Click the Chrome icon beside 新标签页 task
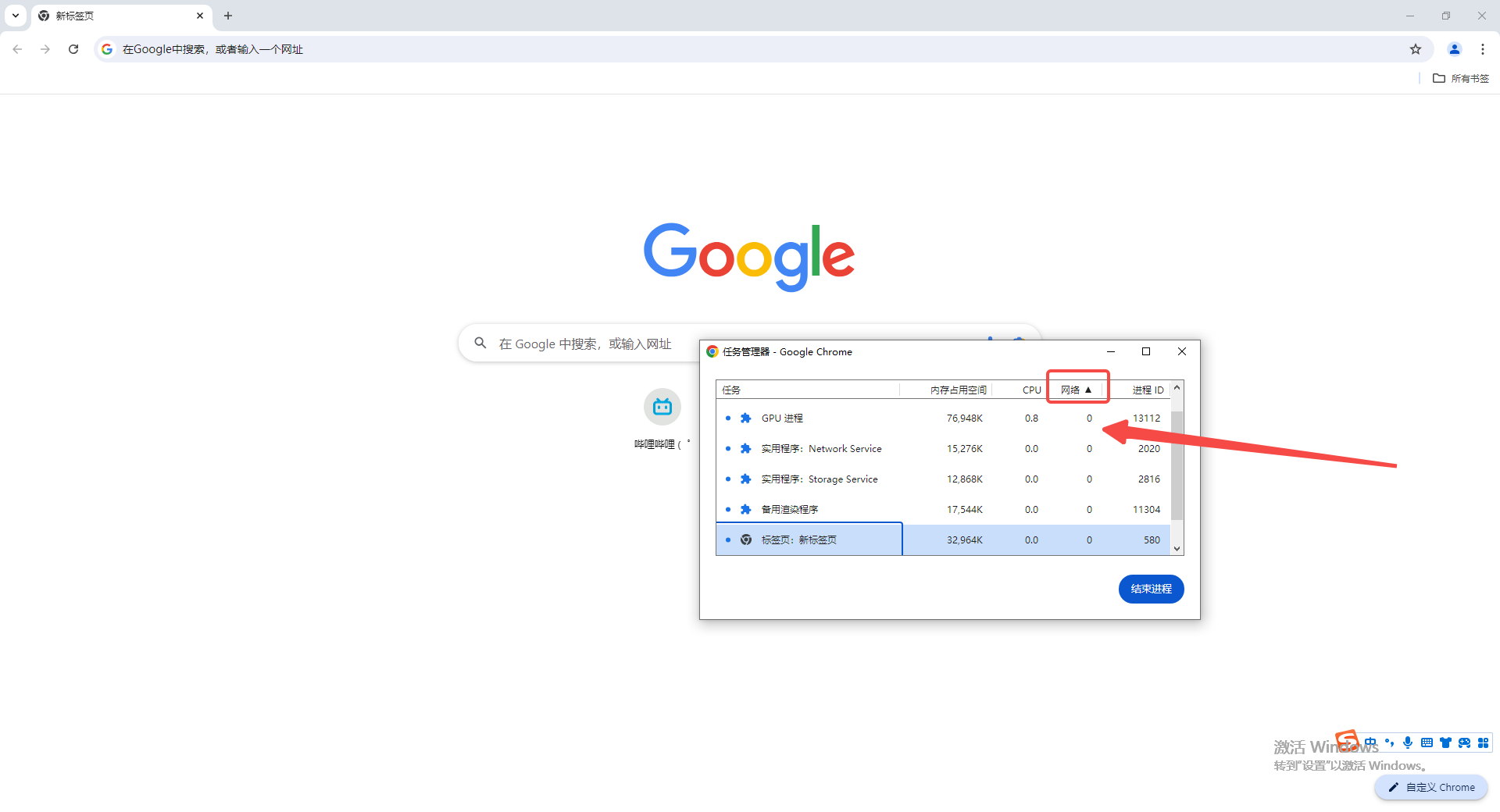 (746, 540)
